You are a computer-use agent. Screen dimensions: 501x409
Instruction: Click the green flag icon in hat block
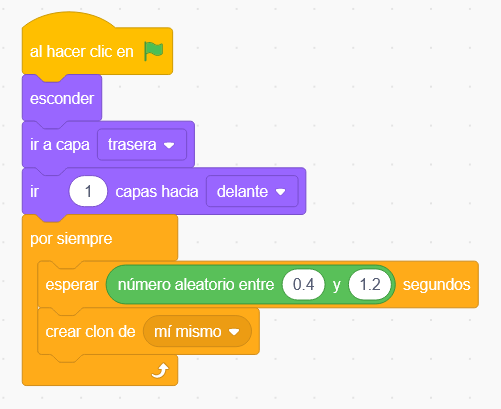point(153,51)
